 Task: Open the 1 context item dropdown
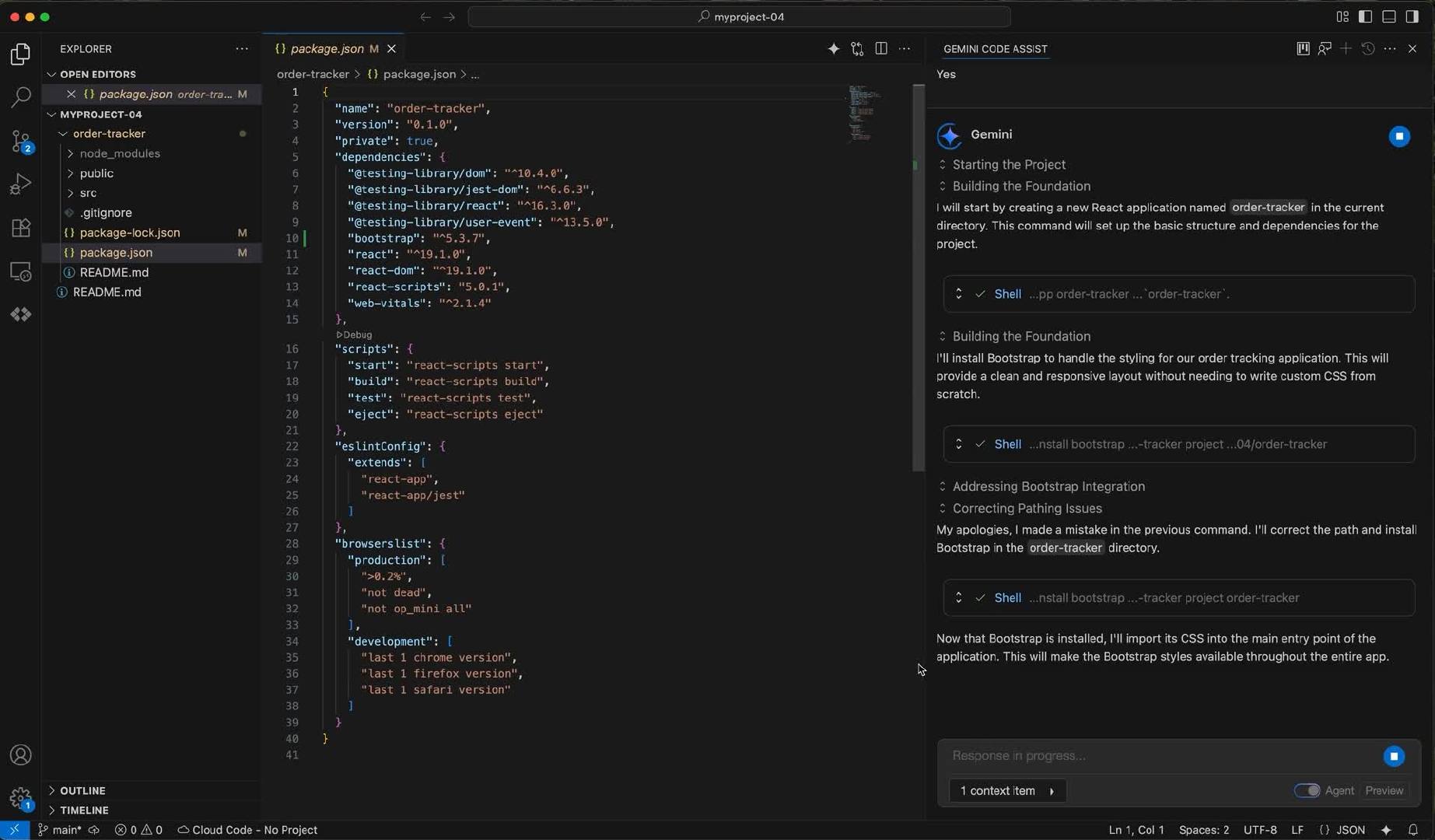1007,791
